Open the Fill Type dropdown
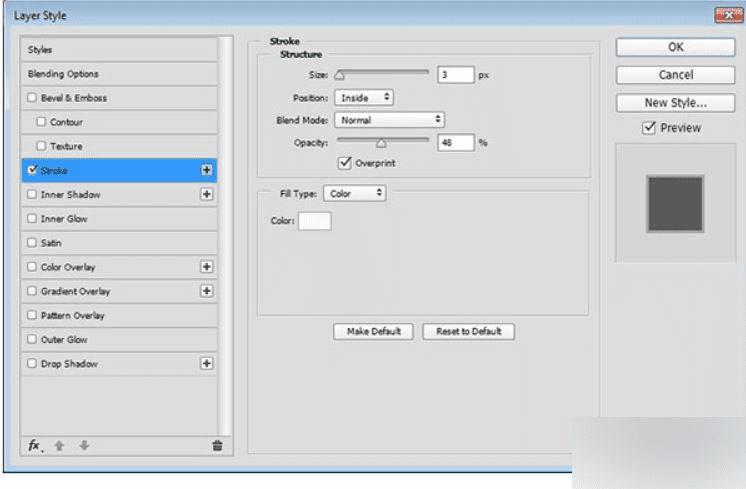 [354, 193]
